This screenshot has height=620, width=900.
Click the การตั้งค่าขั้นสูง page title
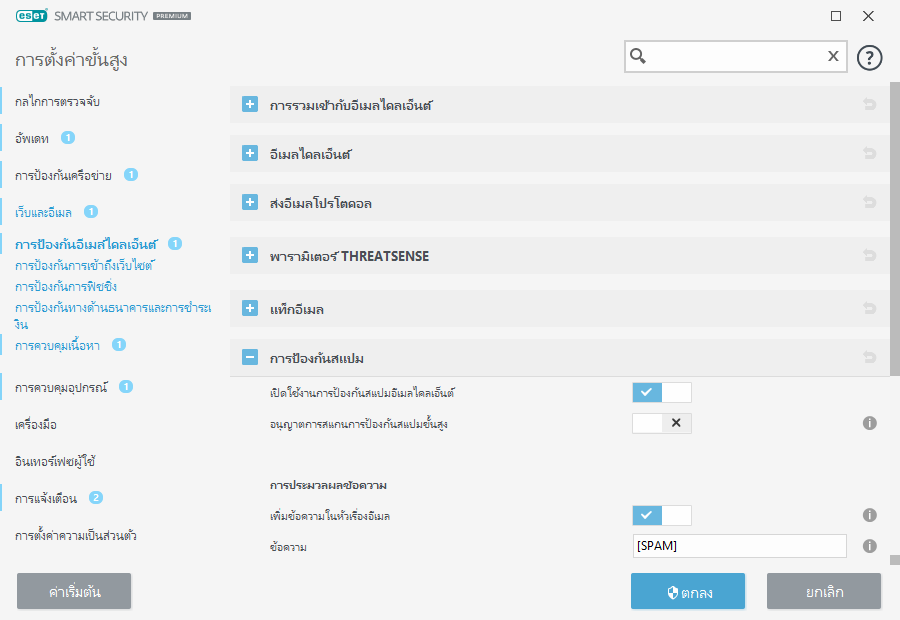coord(71,60)
